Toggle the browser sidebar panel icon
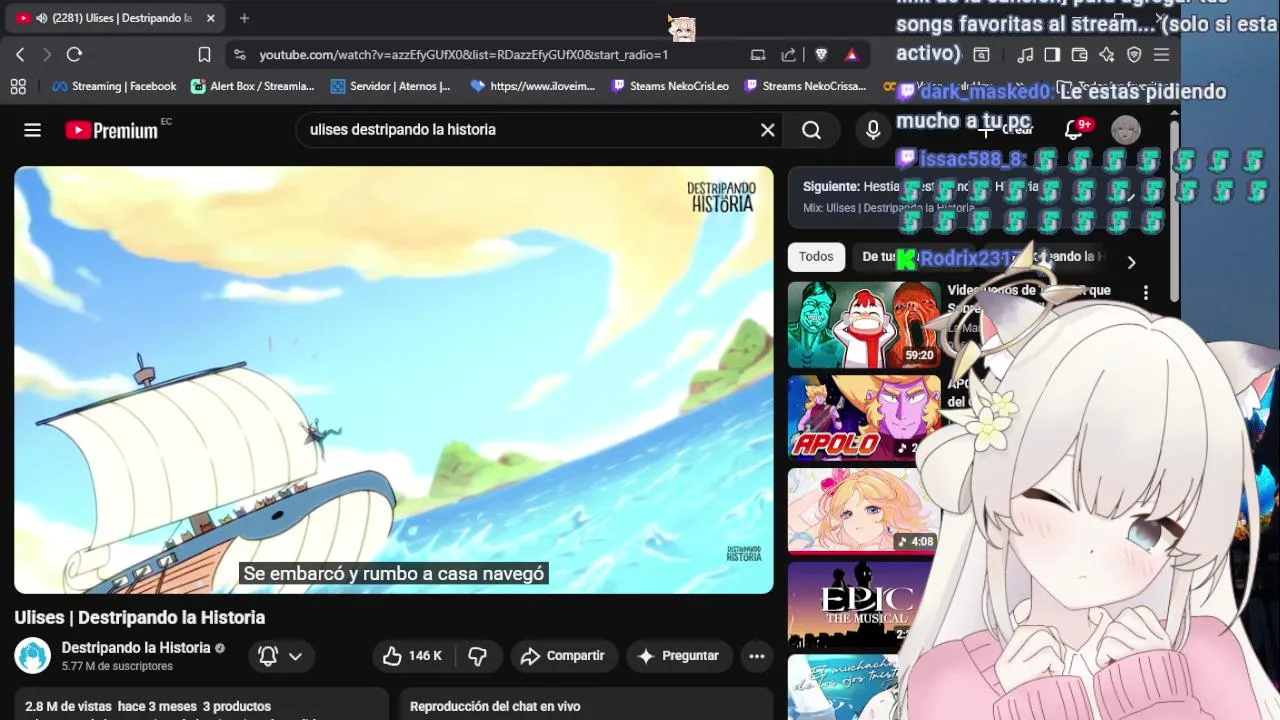The width and height of the screenshot is (1280, 720). 1052,55
